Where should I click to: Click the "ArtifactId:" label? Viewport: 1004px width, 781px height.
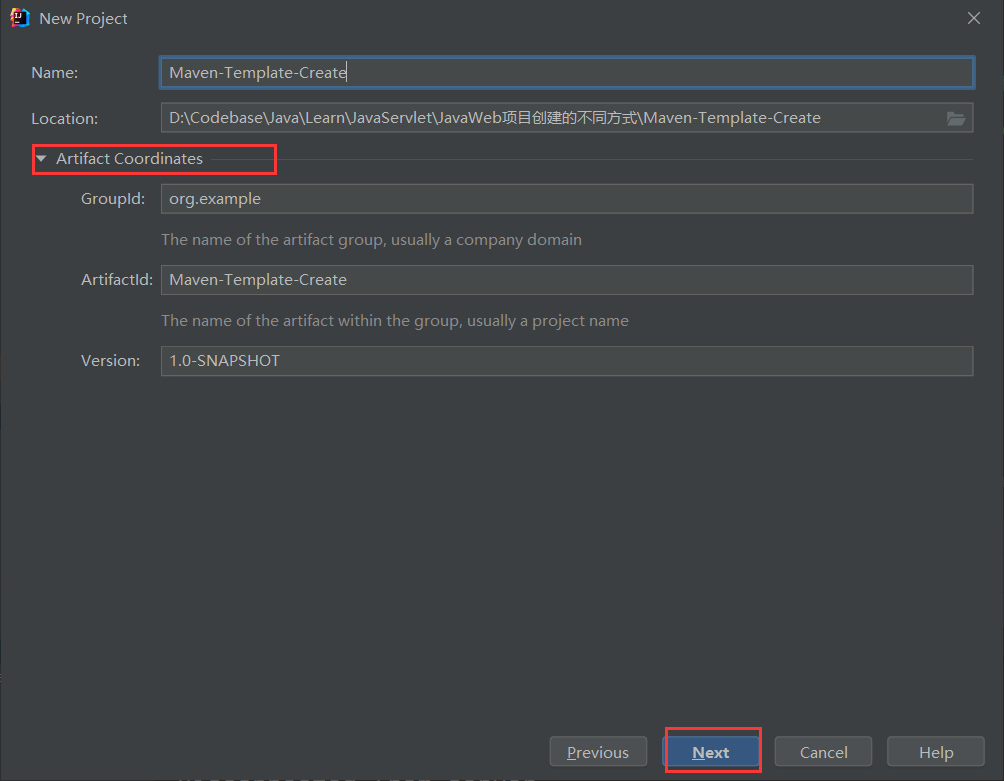tap(117, 280)
